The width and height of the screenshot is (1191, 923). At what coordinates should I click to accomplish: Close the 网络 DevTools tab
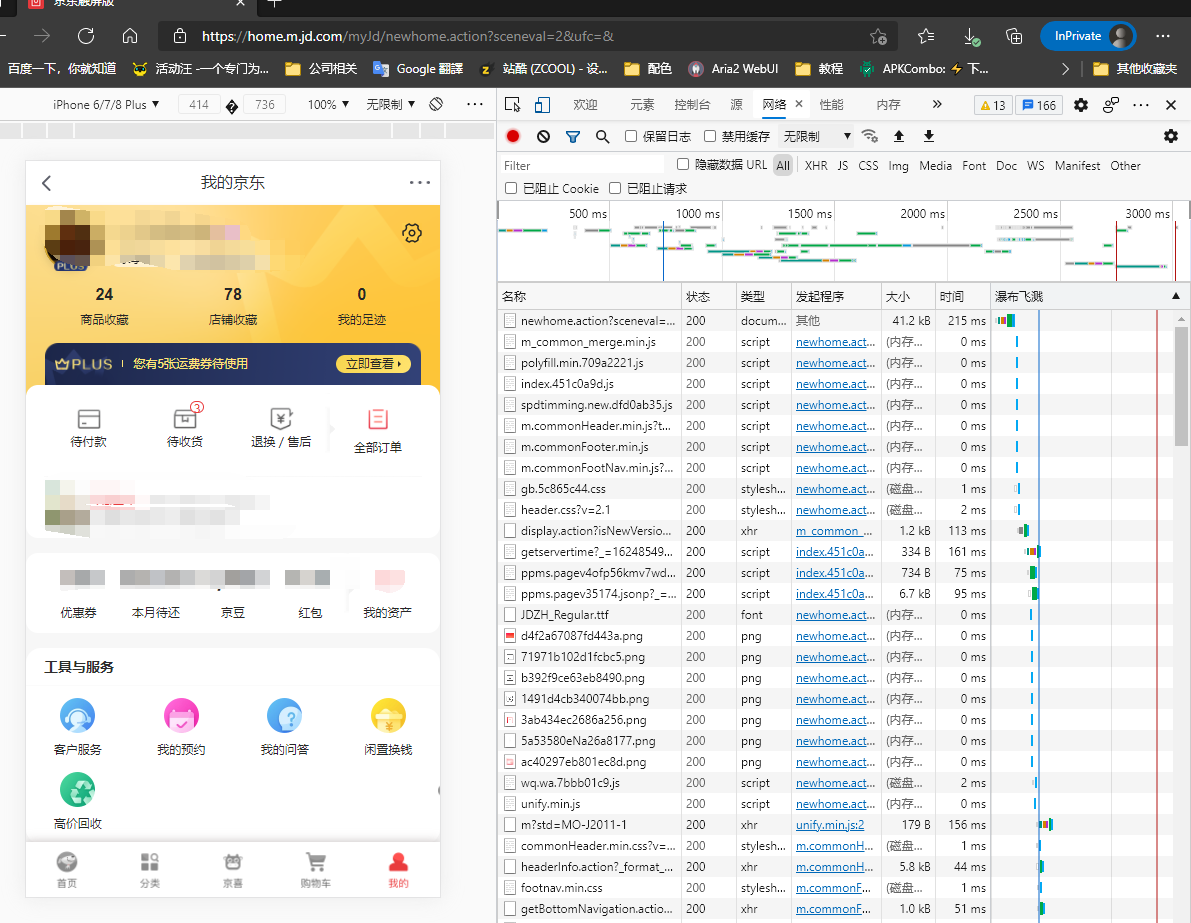[x=799, y=104]
